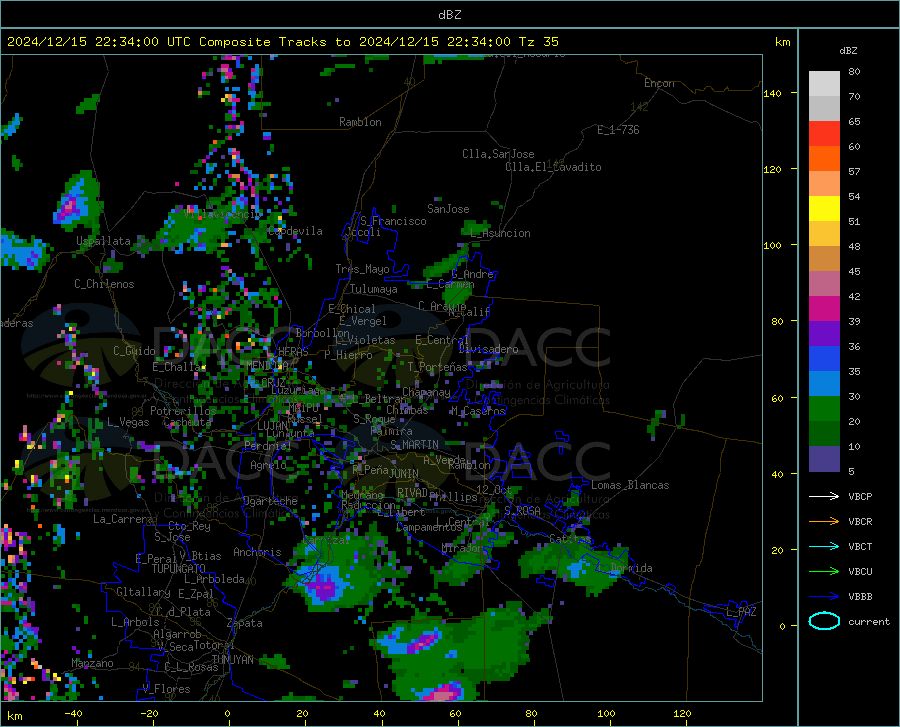Click the 'dBZ' label above color scale

848,50
